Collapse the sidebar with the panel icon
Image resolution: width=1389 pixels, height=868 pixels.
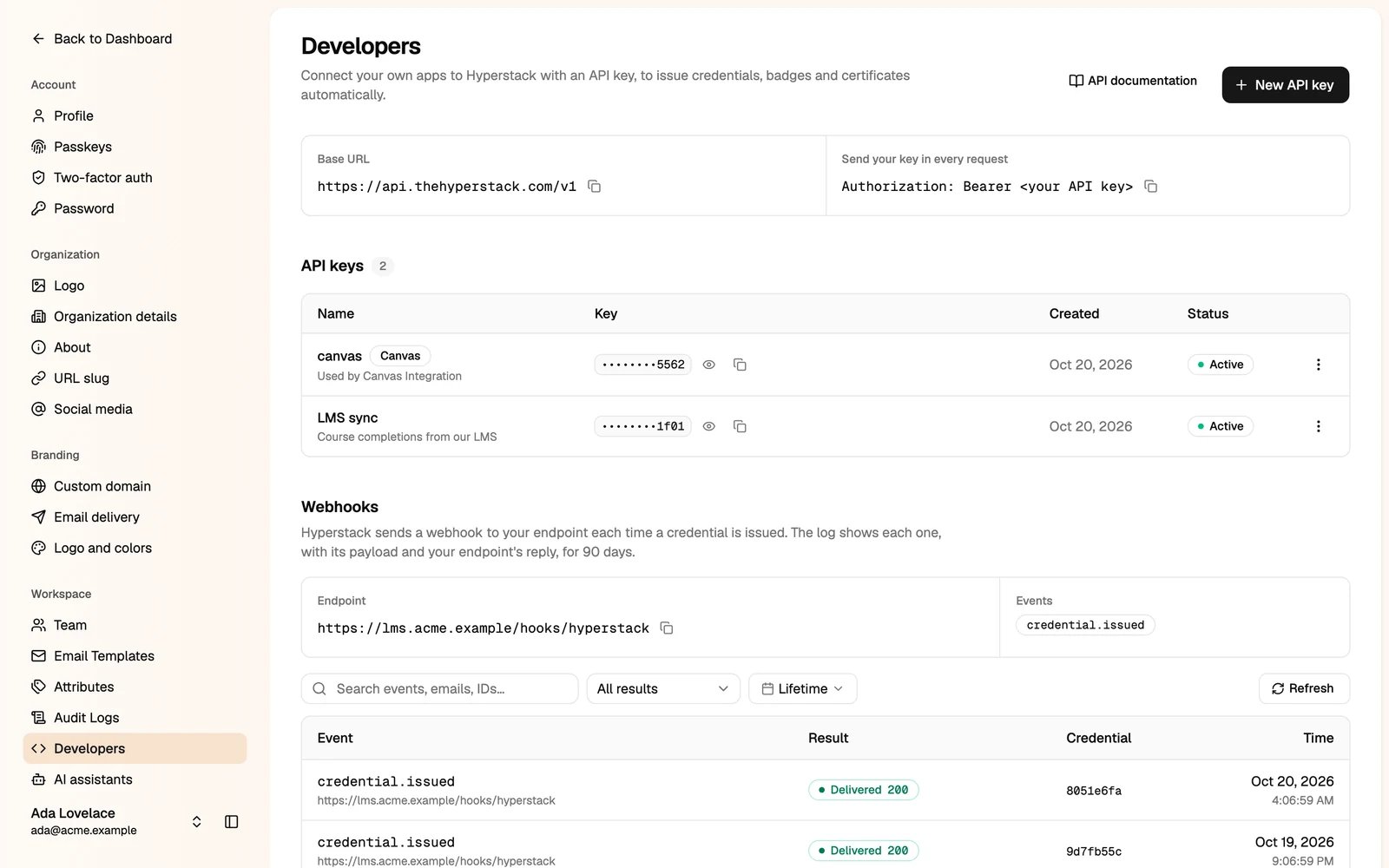click(x=232, y=821)
